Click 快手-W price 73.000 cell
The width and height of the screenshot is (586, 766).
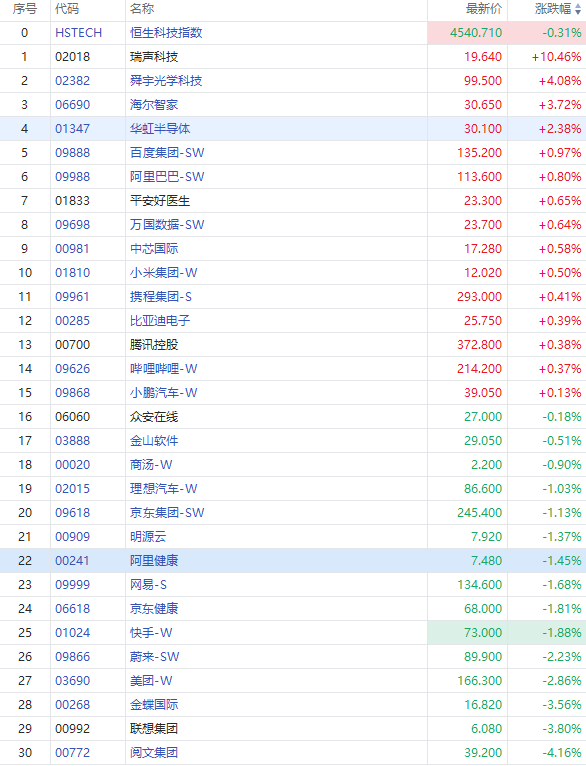[x=468, y=633]
